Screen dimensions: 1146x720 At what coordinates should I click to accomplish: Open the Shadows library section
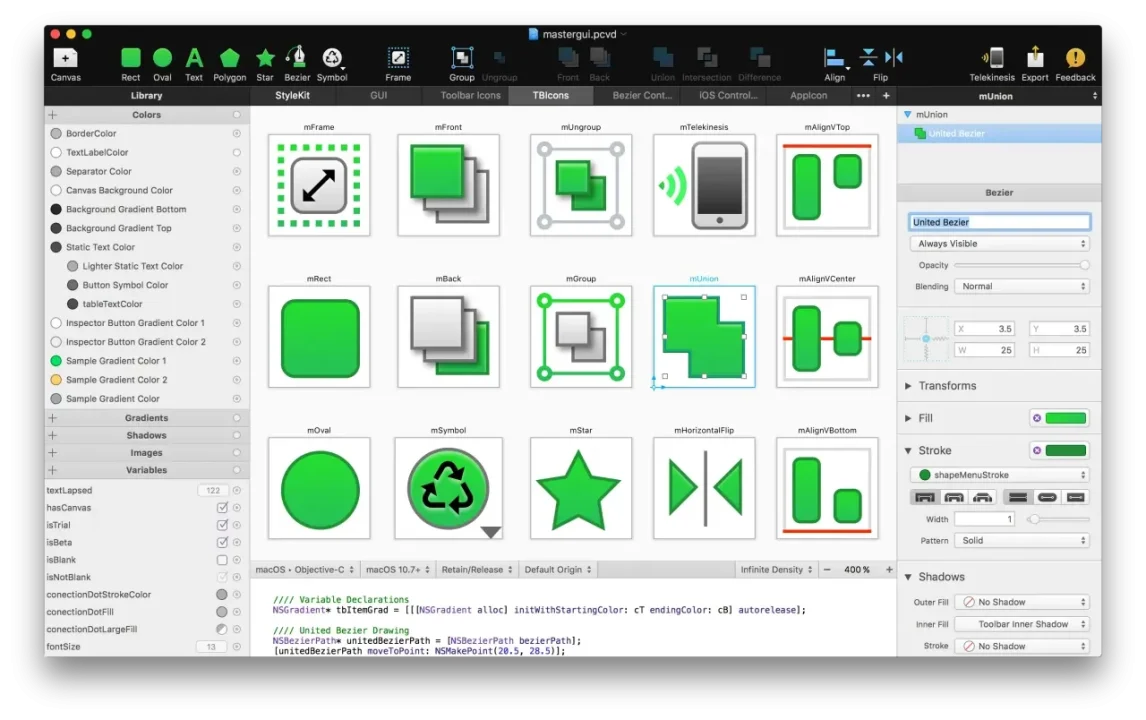pos(146,436)
